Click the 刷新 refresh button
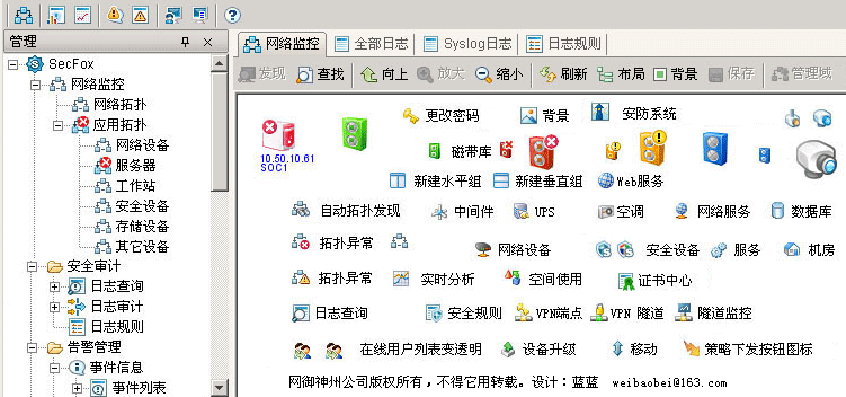The image size is (846, 397). coord(564,74)
